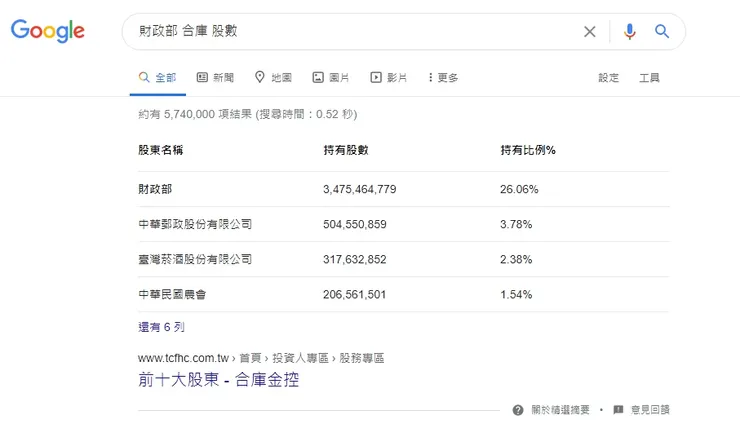Click the result count text 約有 5,740,000 項結果
Viewport: 740px width, 445px height.
point(195,114)
